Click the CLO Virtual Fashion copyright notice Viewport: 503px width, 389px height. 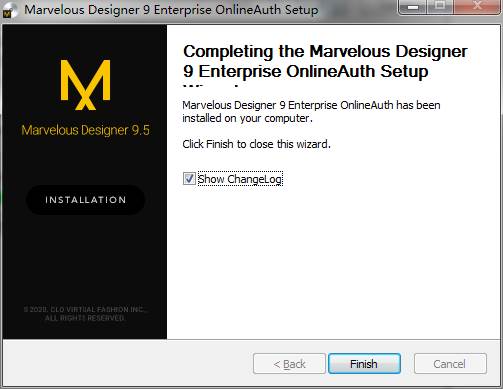click(x=85, y=314)
